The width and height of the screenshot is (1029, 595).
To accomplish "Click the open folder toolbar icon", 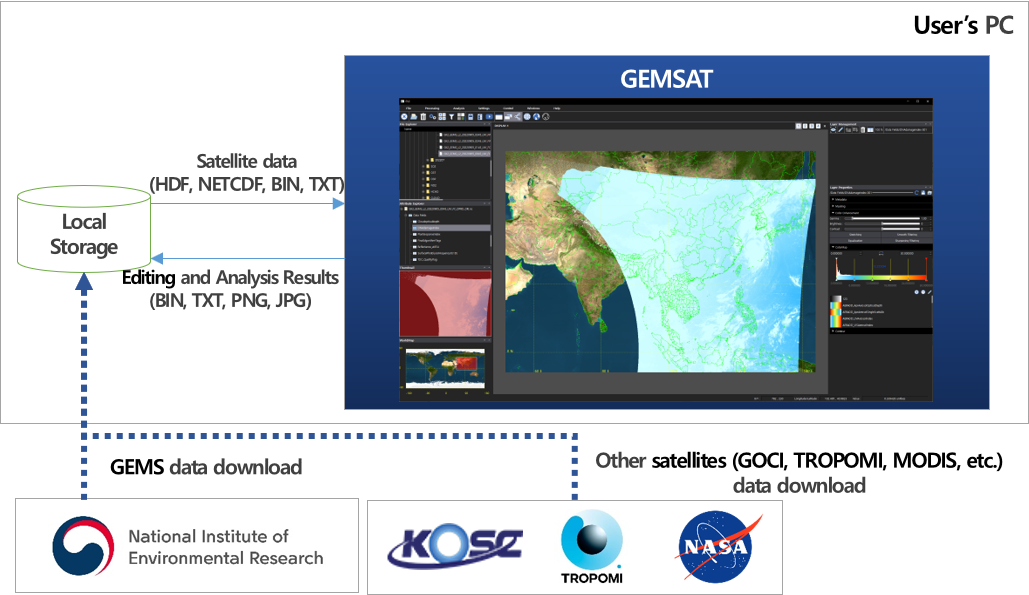I will (413, 117).
